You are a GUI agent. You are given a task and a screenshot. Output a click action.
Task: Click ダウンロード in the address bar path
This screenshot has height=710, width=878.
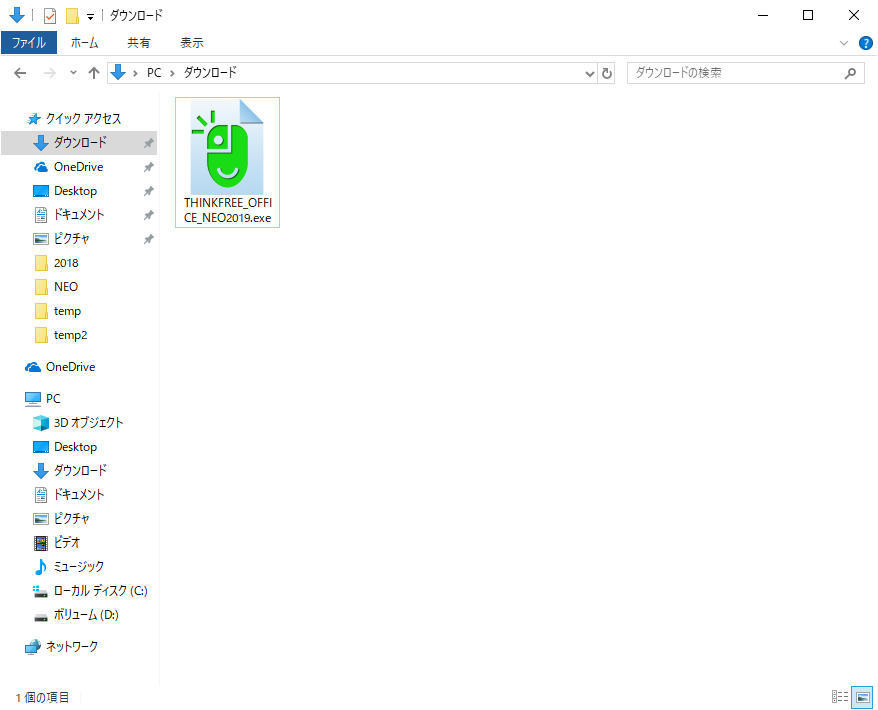(211, 73)
